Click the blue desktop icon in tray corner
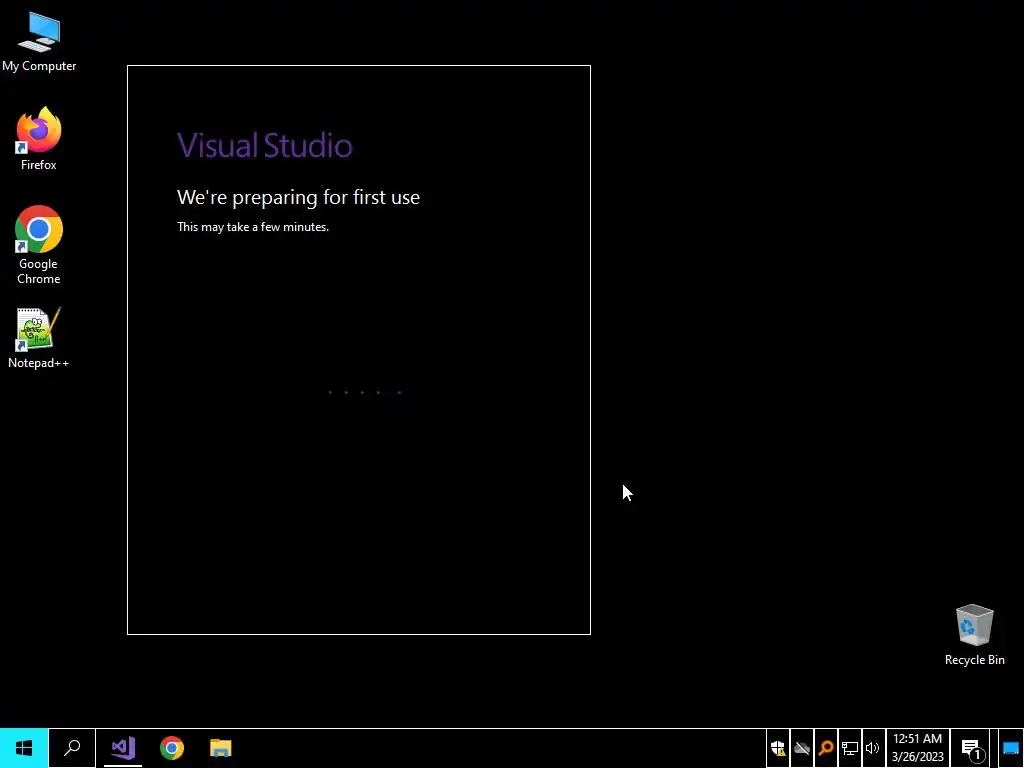Screen dimensions: 1024x768 tap(1010, 748)
